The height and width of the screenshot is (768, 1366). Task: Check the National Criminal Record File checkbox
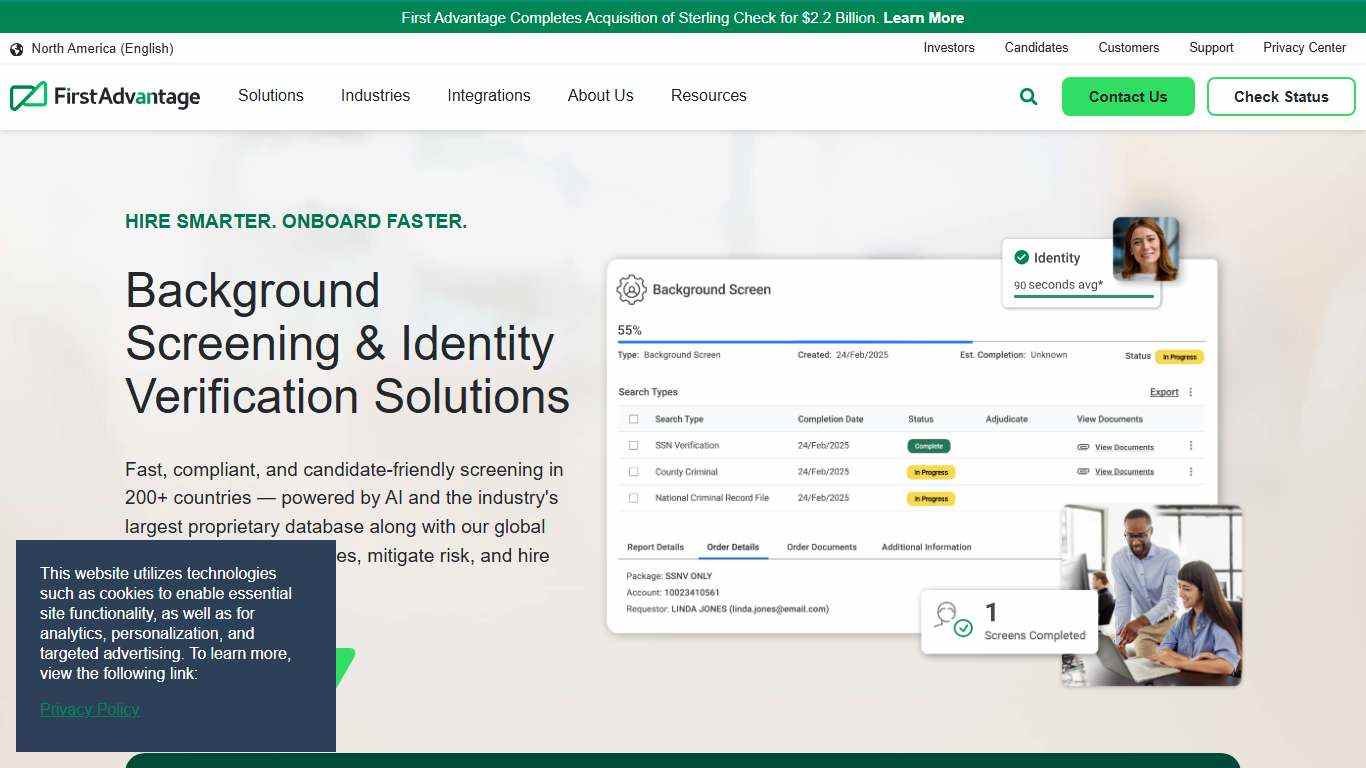tap(633, 497)
